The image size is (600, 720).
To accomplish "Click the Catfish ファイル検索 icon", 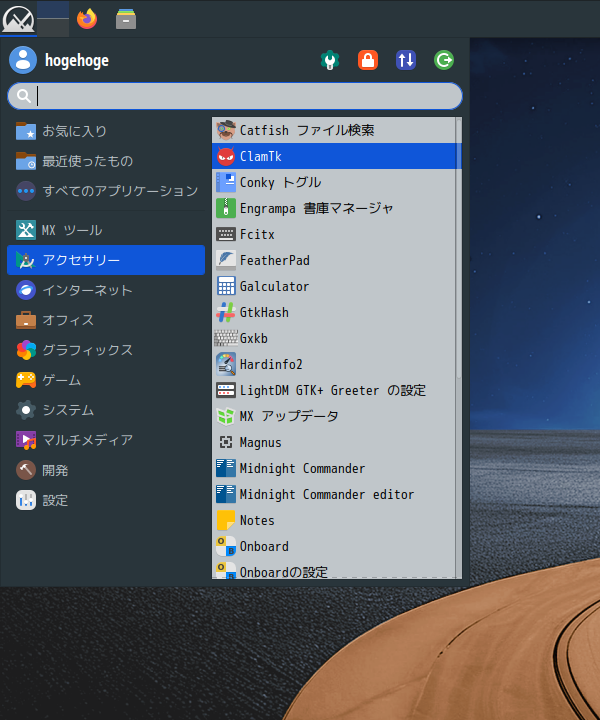I will [226, 130].
